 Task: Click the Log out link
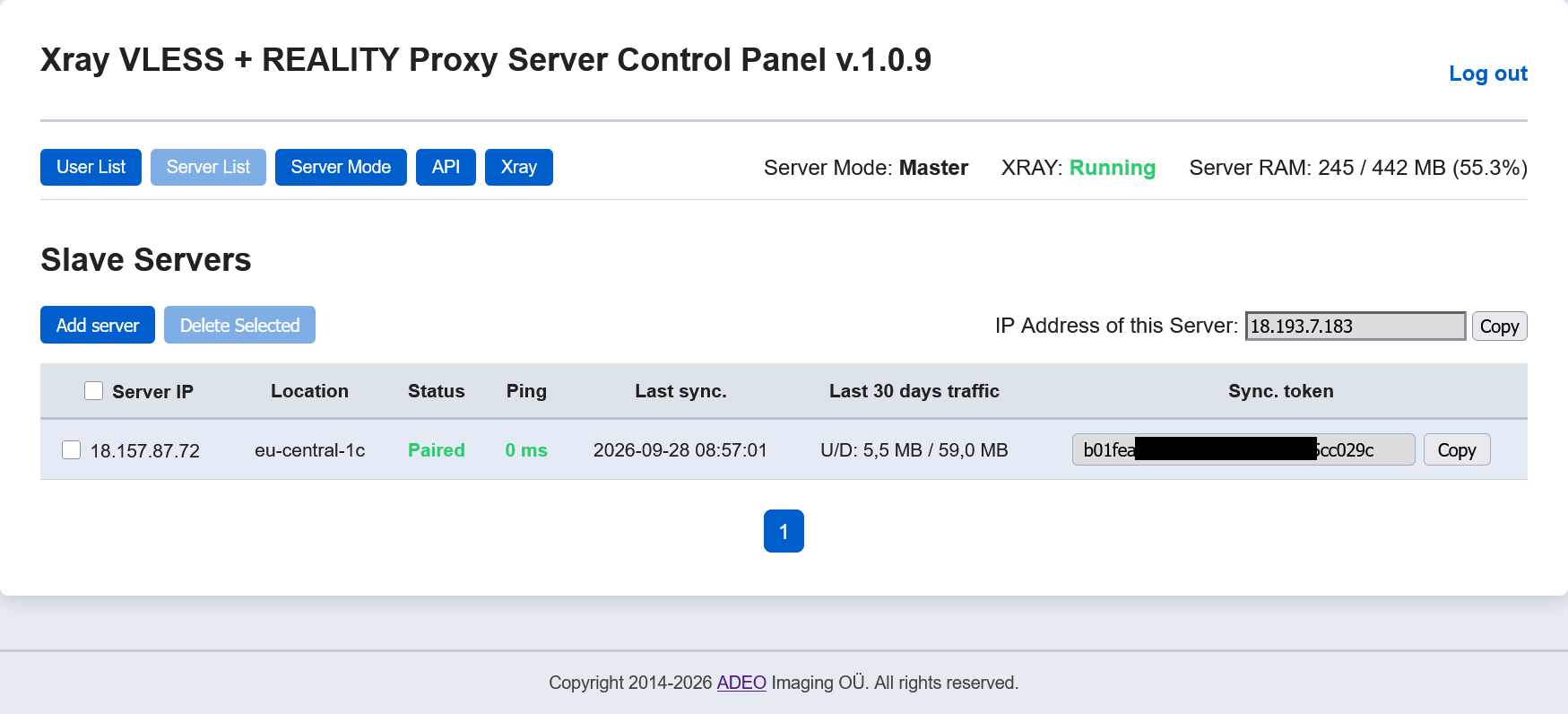[x=1488, y=74]
